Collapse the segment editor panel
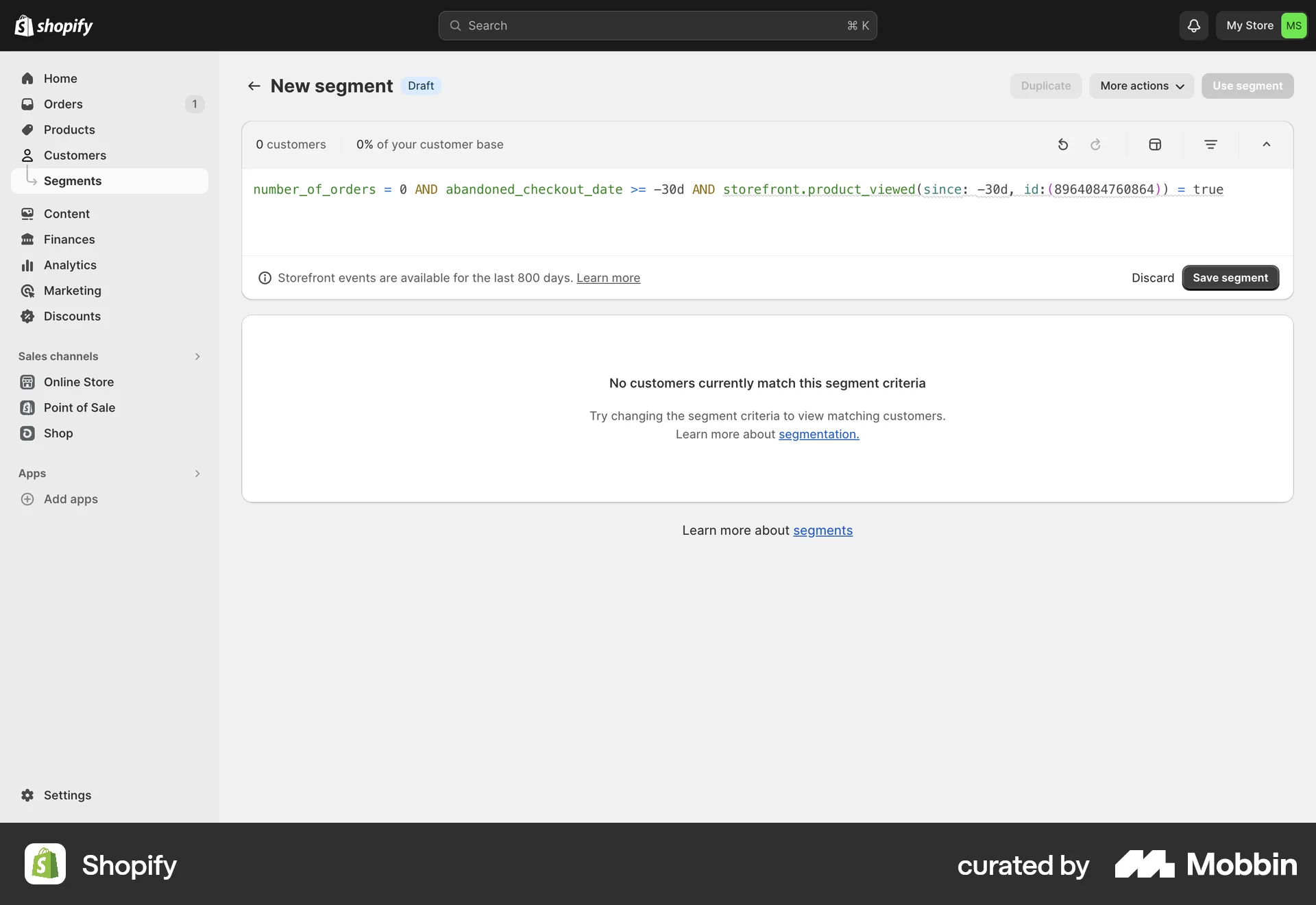The height and width of the screenshot is (905, 1316). coord(1267,144)
